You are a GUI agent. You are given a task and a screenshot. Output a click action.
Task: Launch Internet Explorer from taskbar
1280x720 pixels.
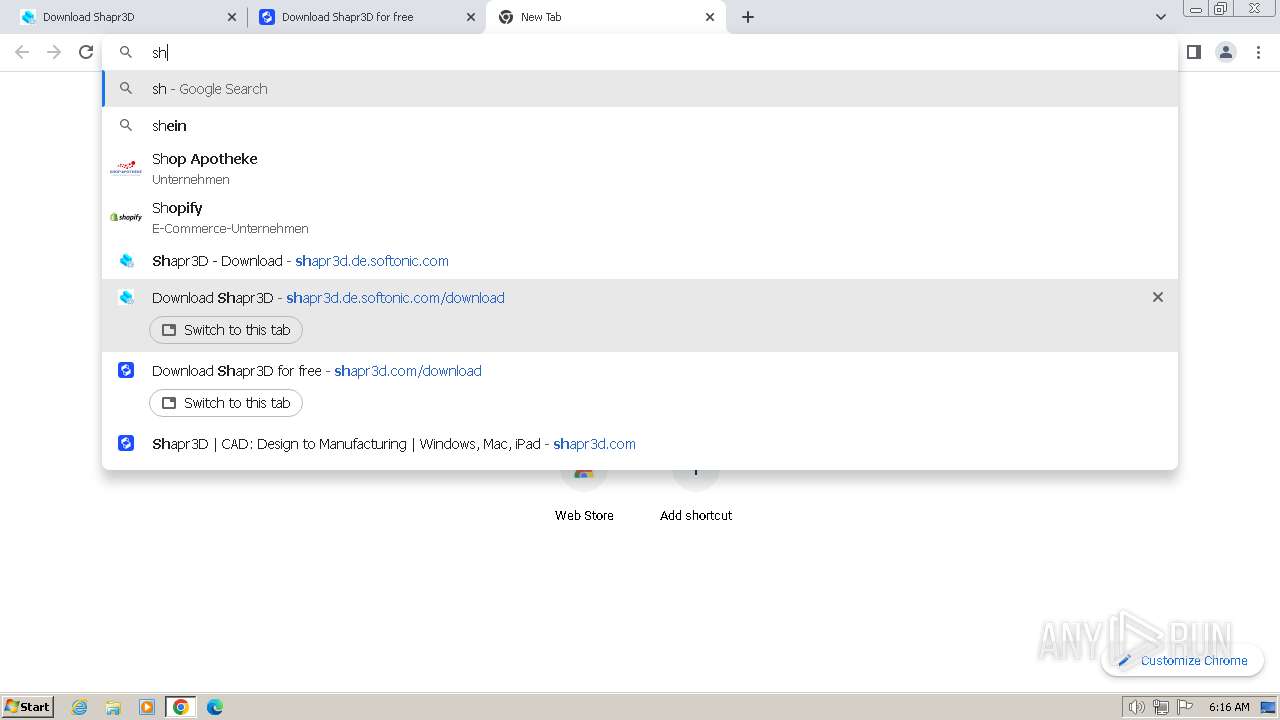(x=80, y=707)
